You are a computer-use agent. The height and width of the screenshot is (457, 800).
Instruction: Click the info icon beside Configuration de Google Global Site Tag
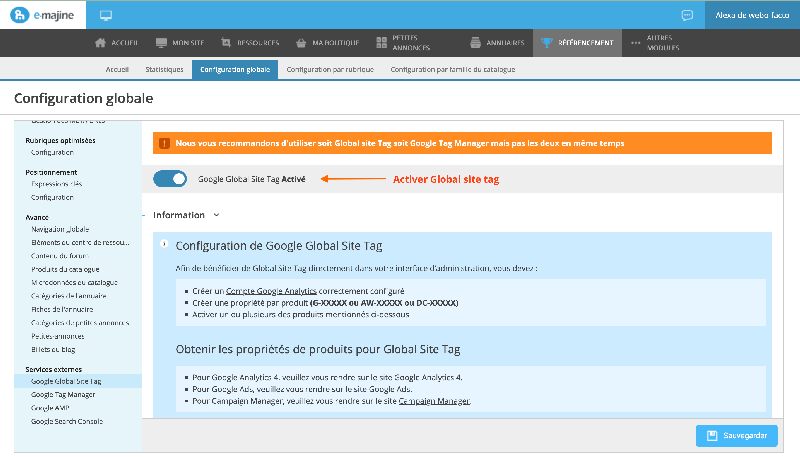coord(164,244)
